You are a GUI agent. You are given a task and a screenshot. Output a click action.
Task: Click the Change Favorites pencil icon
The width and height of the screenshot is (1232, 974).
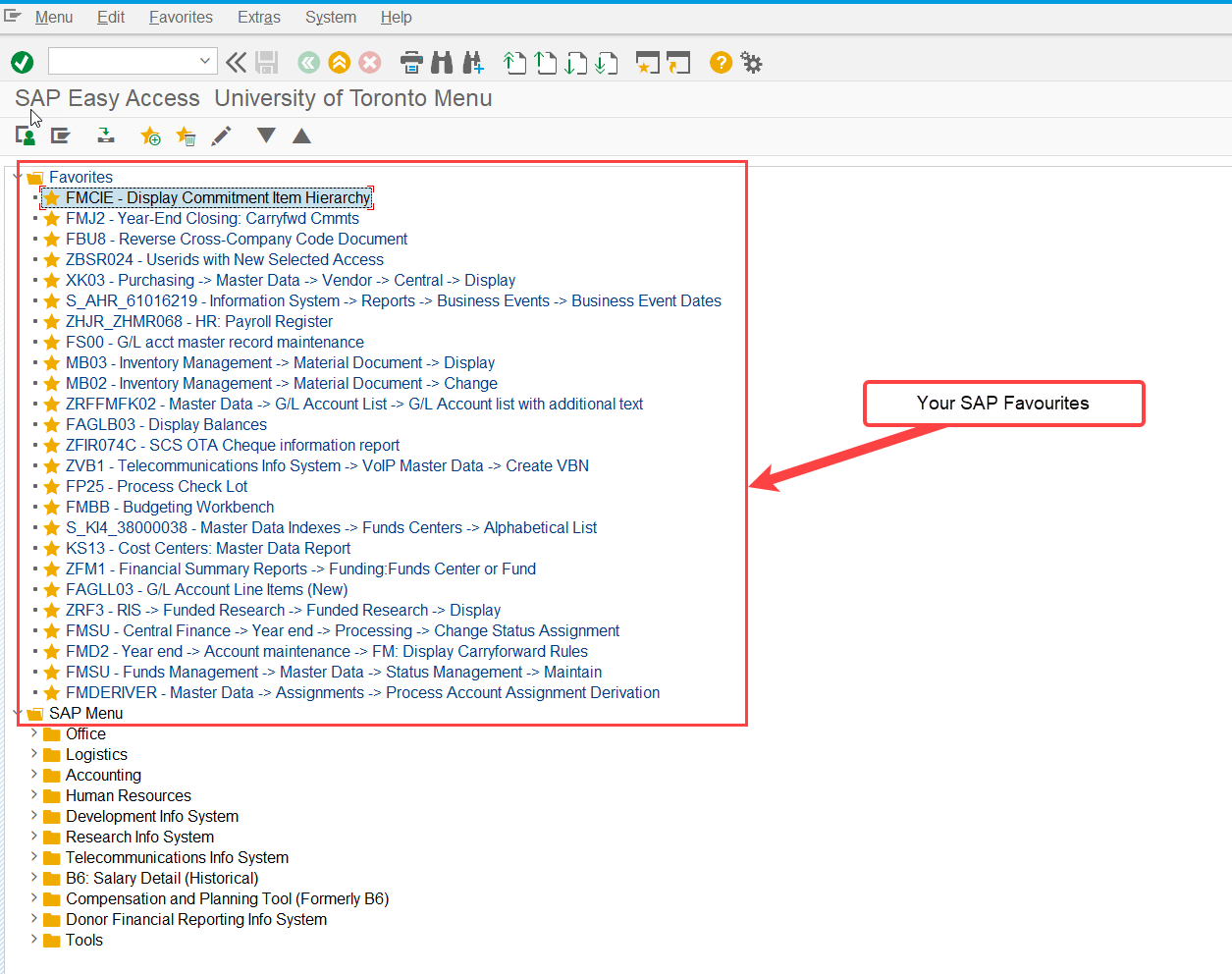222,135
